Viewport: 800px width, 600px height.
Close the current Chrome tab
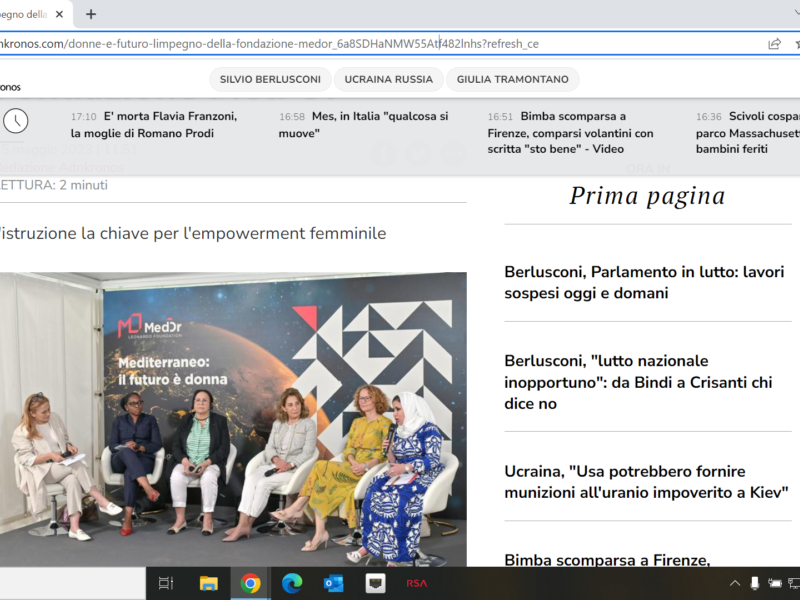click(59, 14)
